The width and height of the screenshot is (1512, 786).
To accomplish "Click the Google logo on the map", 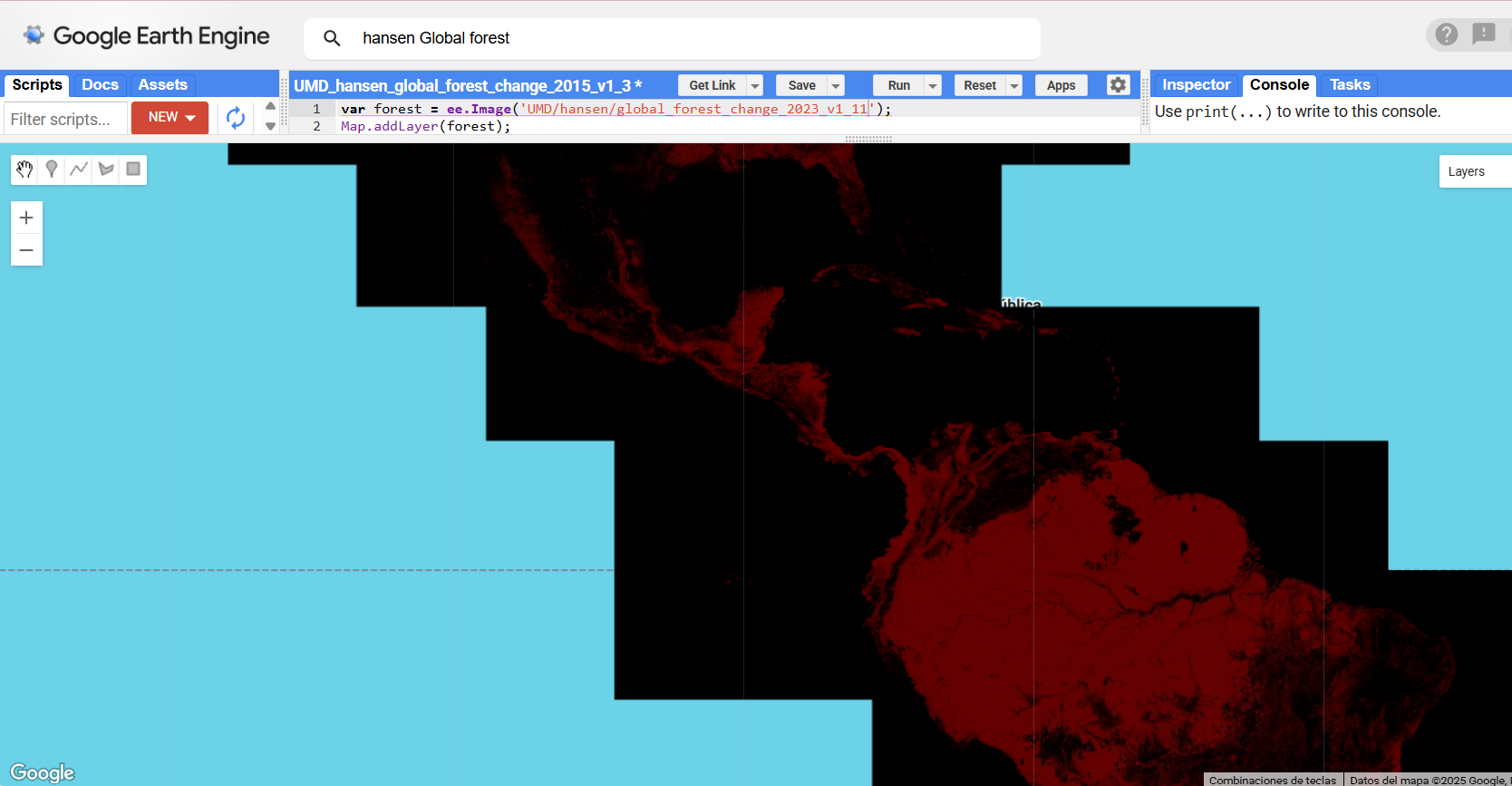I will click(x=42, y=772).
